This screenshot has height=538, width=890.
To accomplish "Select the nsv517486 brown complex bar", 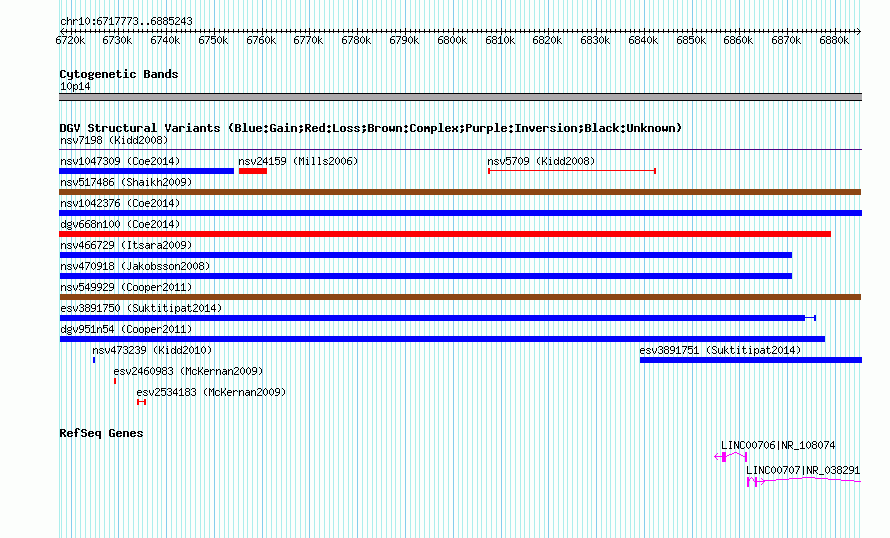I will tap(460, 192).
